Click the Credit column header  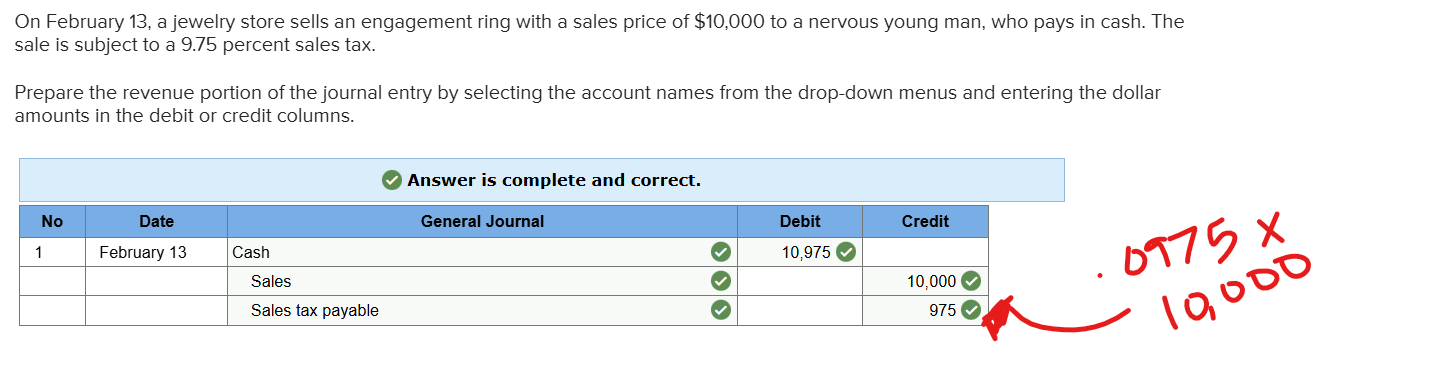(x=925, y=221)
